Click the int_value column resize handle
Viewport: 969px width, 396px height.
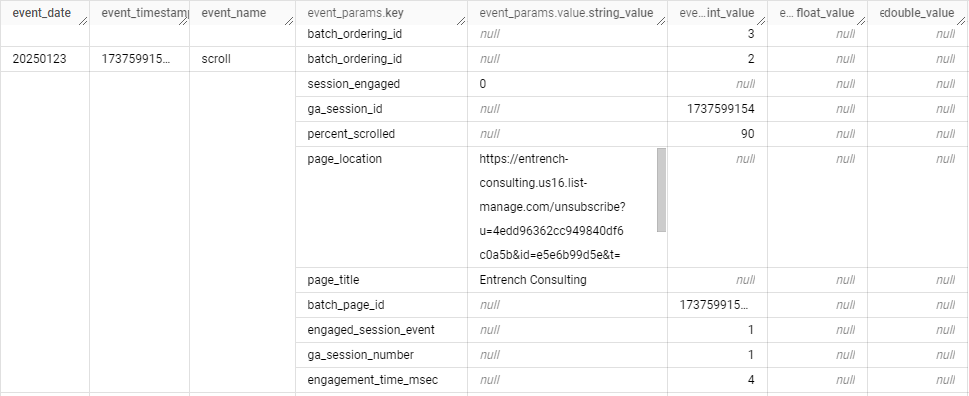click(761, 21)
